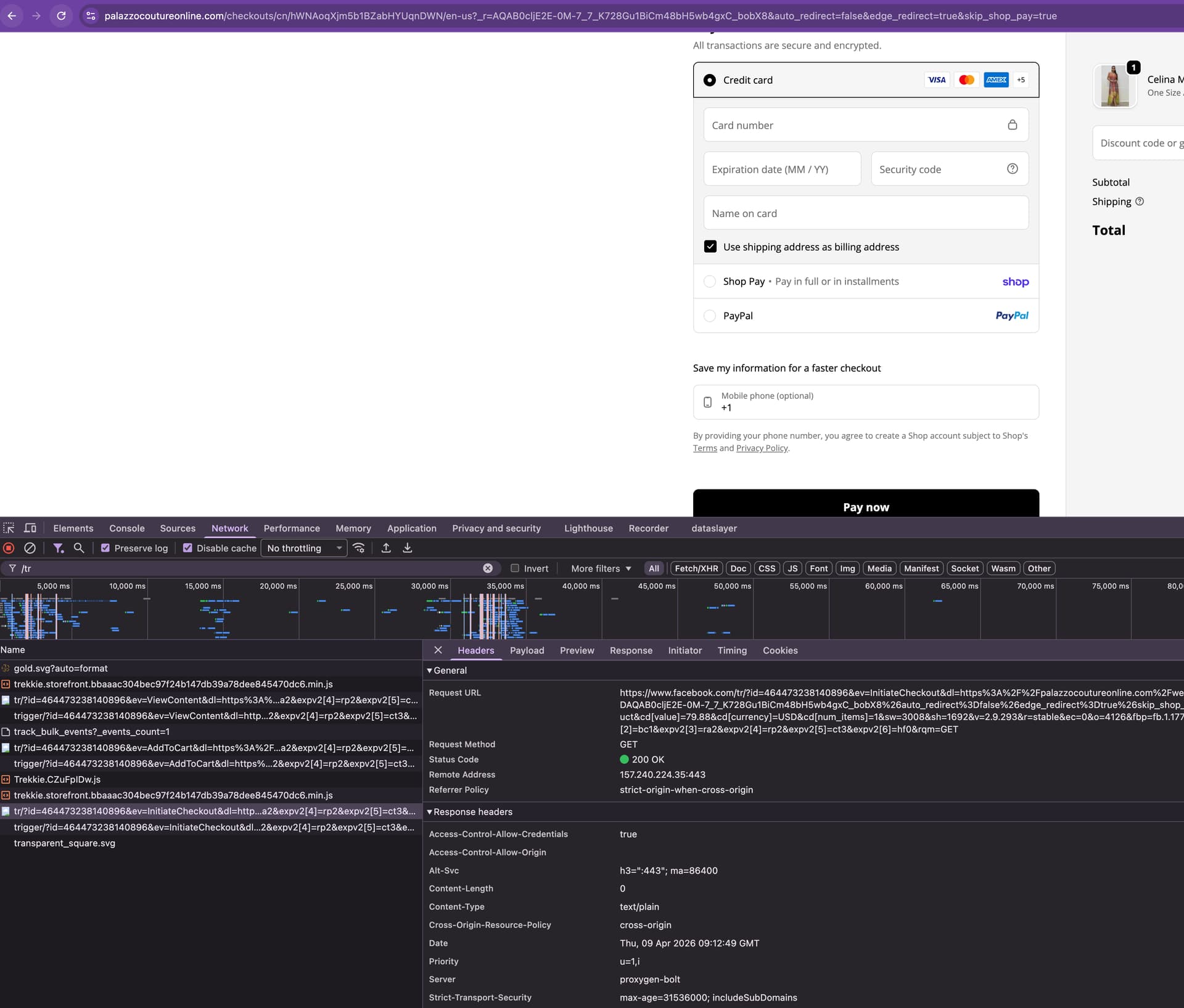Switch to the Payload tab
1184x1008 pixels.
(527, 650)
